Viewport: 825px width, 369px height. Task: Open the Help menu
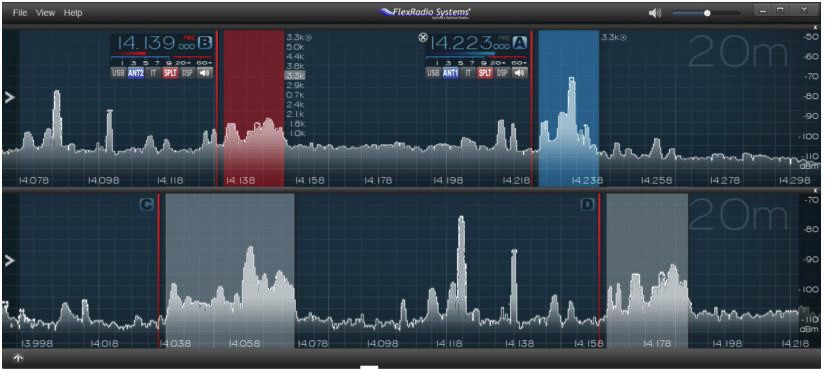coord(73,13)
